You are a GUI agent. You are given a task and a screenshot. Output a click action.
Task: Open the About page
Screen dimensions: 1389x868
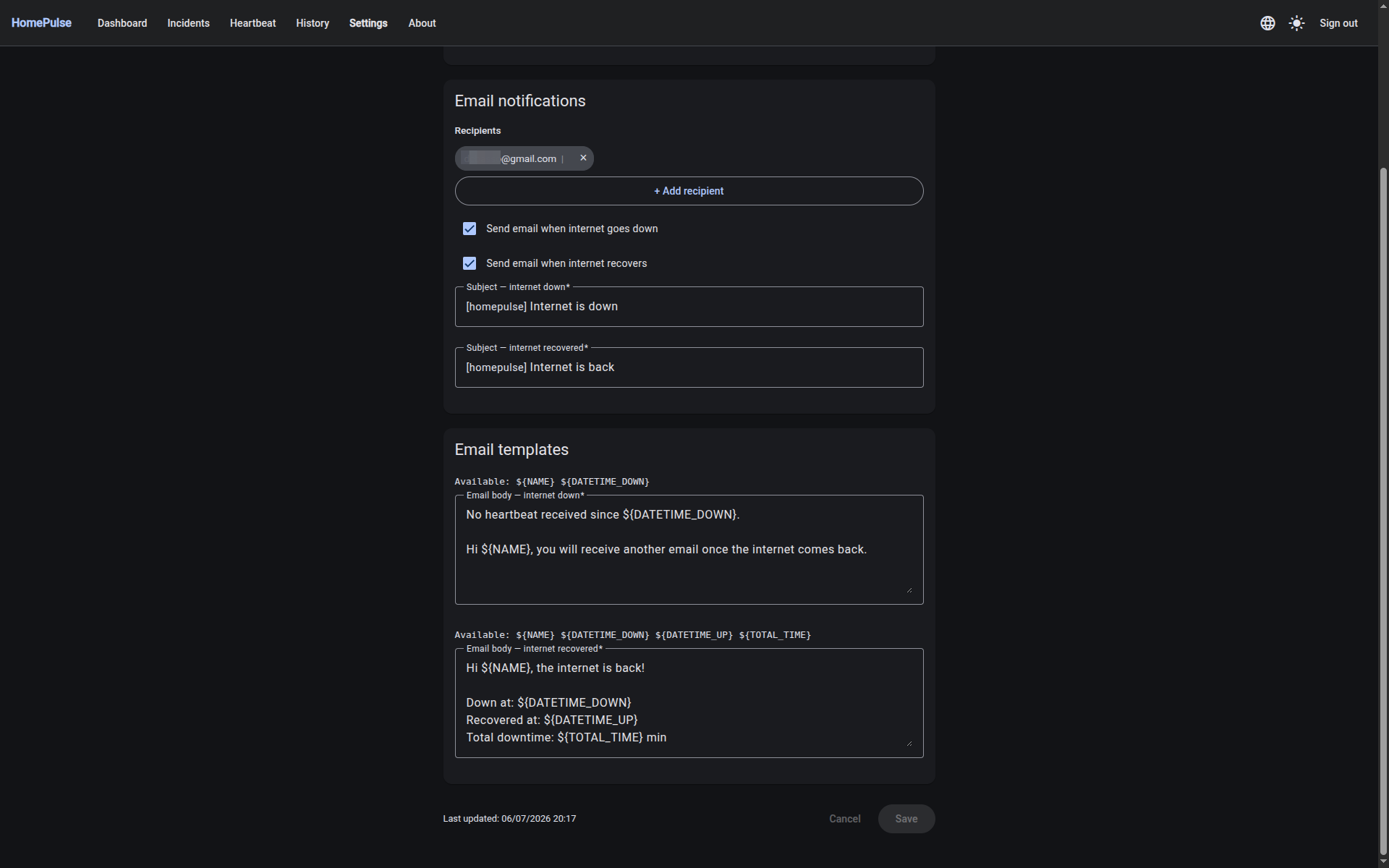tap(422, 23)
